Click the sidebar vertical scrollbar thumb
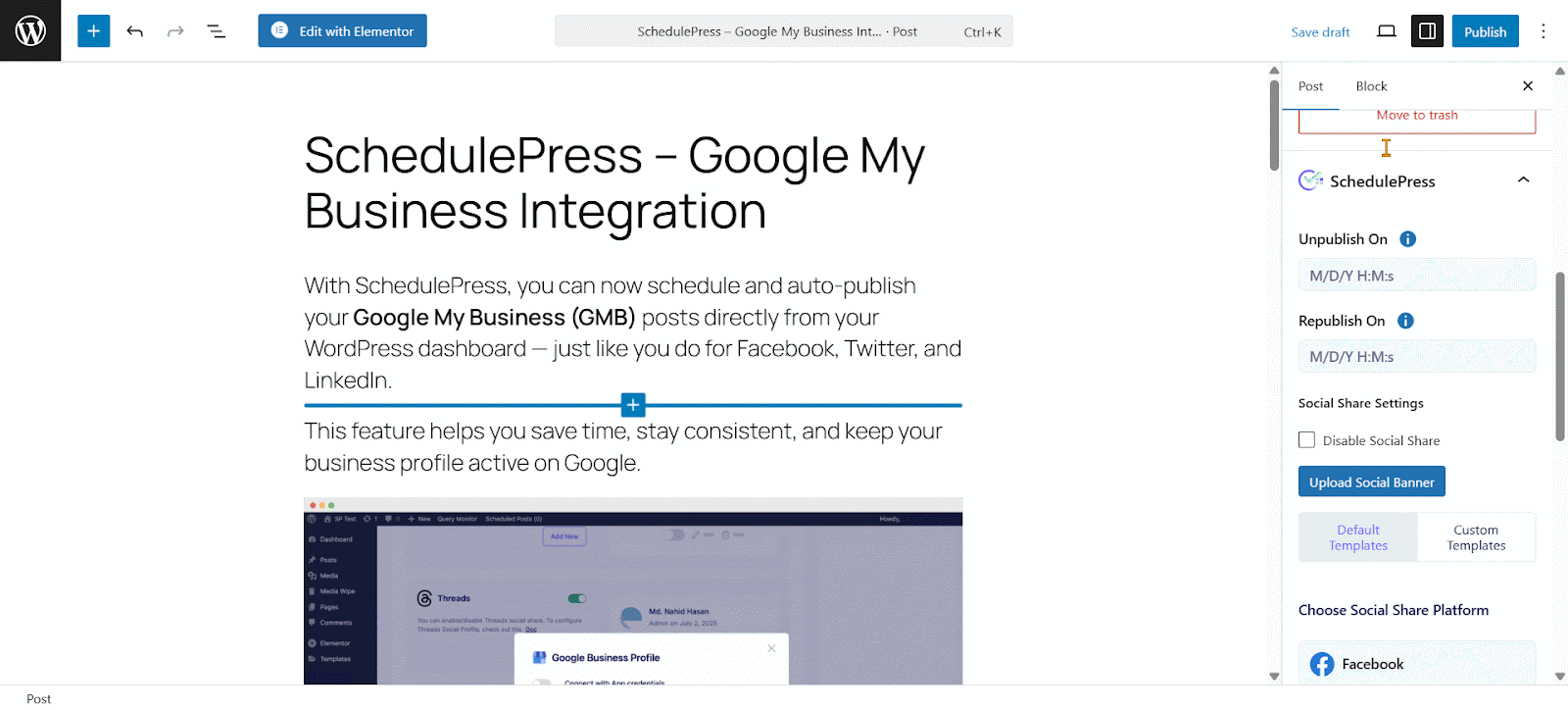 click(x=1560, y=356)
